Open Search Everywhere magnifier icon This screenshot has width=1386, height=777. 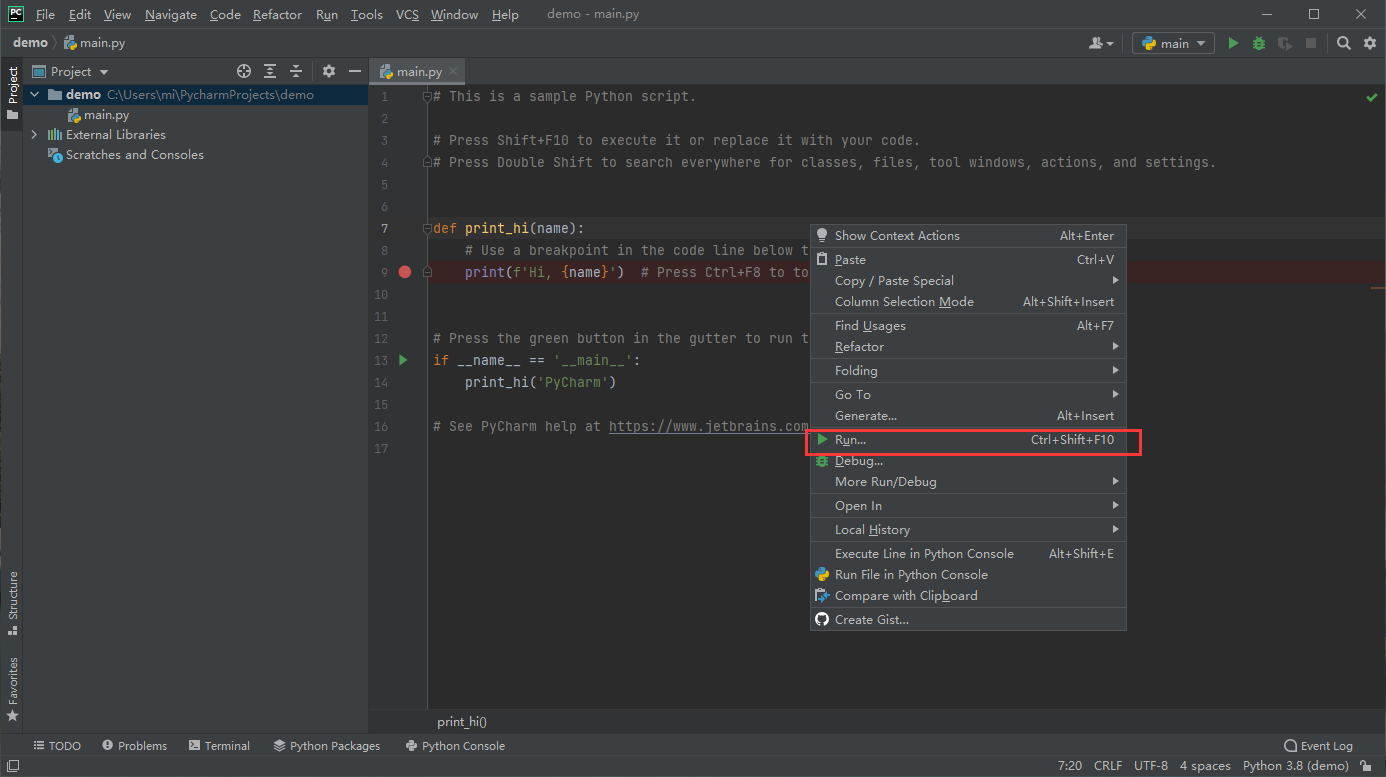pyautogui.click(x=1344, y=43)
